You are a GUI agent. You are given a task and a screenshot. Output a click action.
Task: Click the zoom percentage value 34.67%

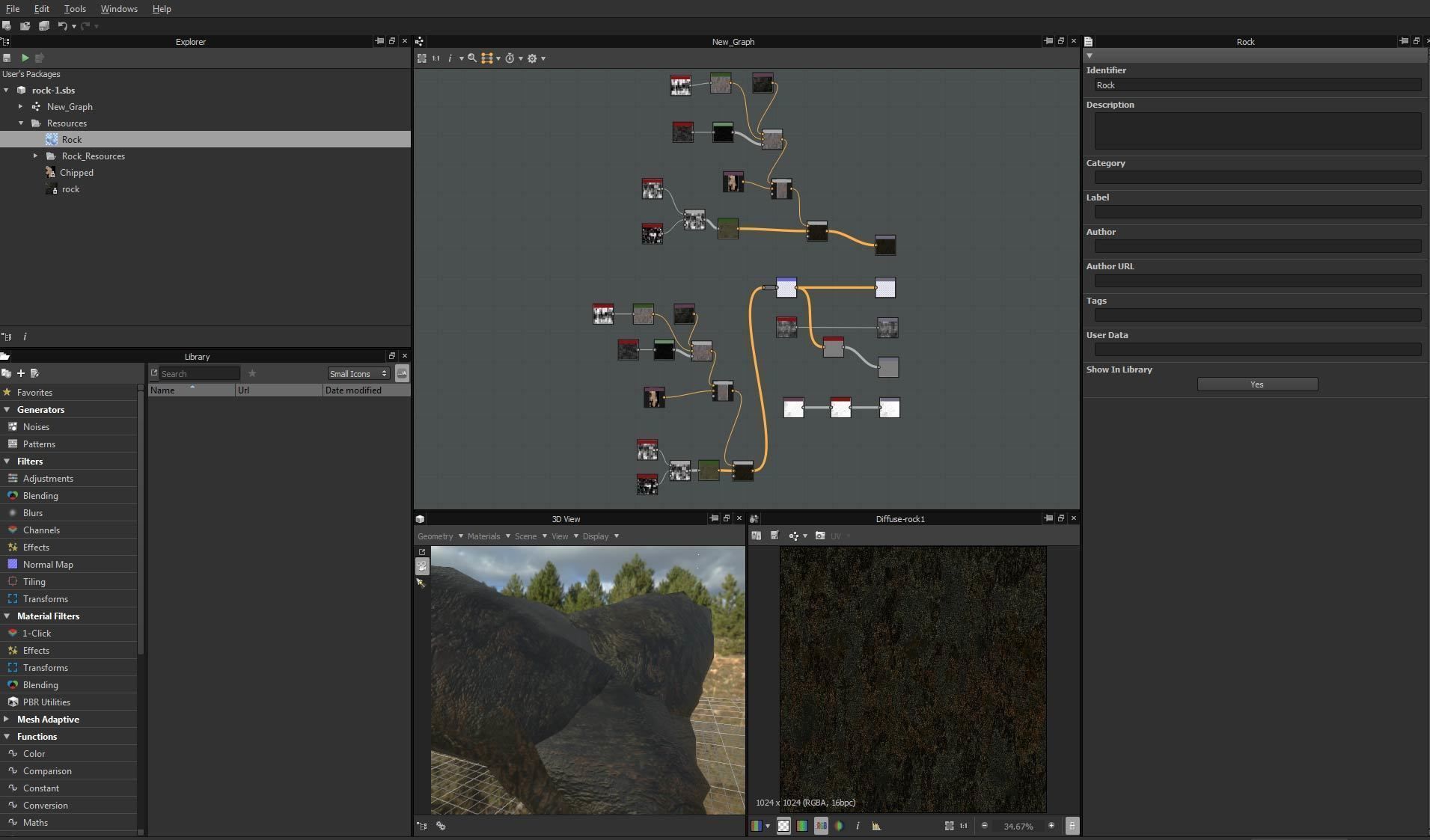pyautogui.click(x=1018, y=827)
